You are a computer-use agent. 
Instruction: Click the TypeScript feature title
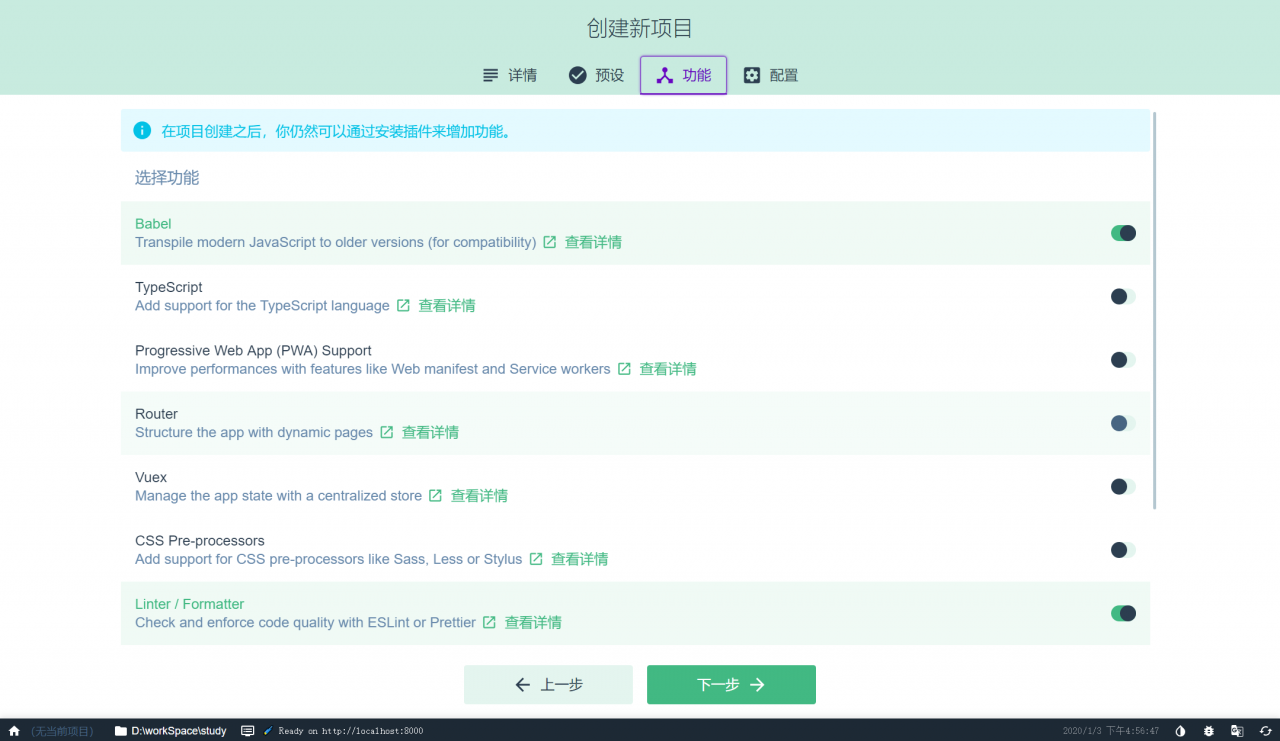tap(169, 287)
